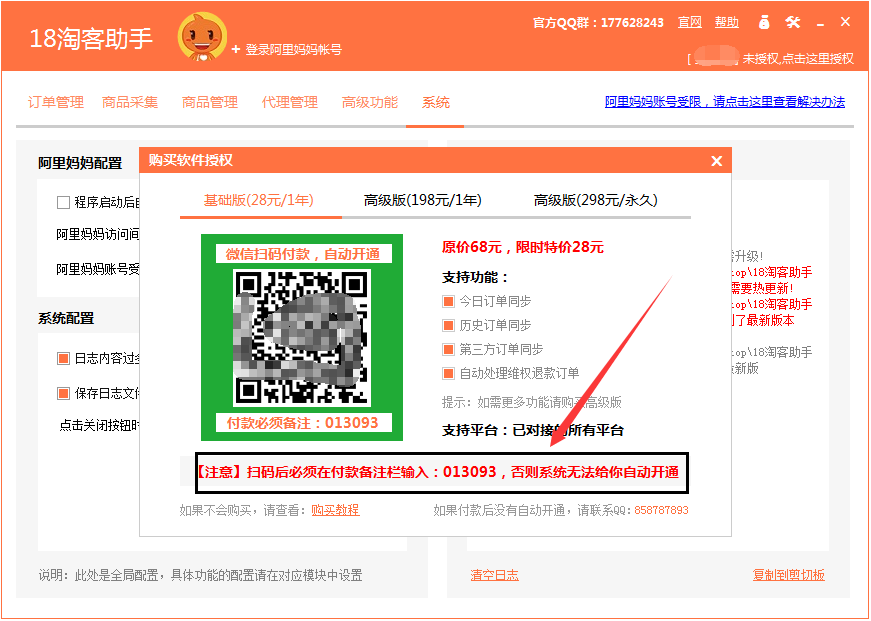
Task: Toggle the 历史订单同步 checkbox
Action: click(x=449, y=325)
